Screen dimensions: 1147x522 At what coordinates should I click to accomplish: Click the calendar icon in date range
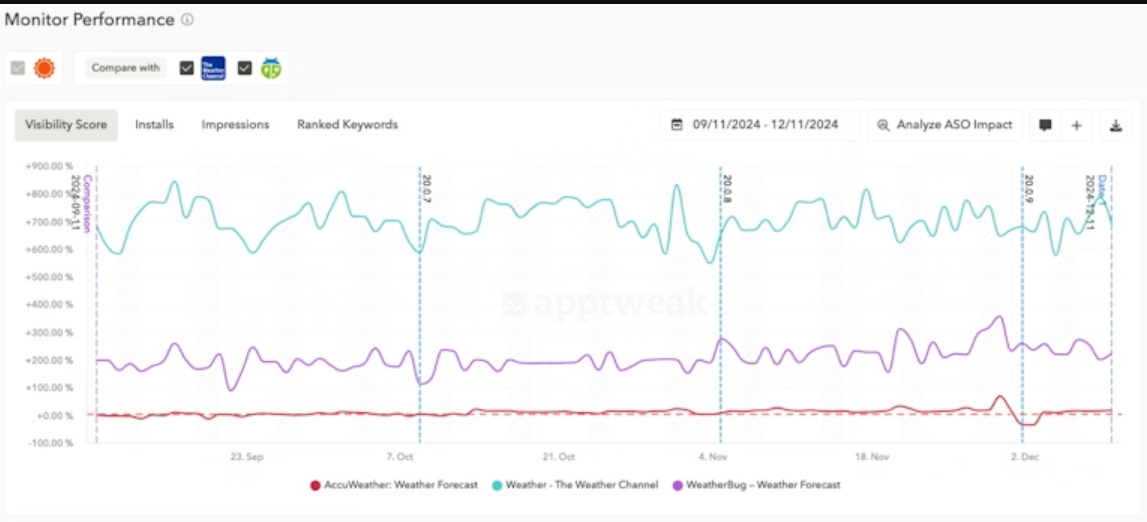coord(677,124)
